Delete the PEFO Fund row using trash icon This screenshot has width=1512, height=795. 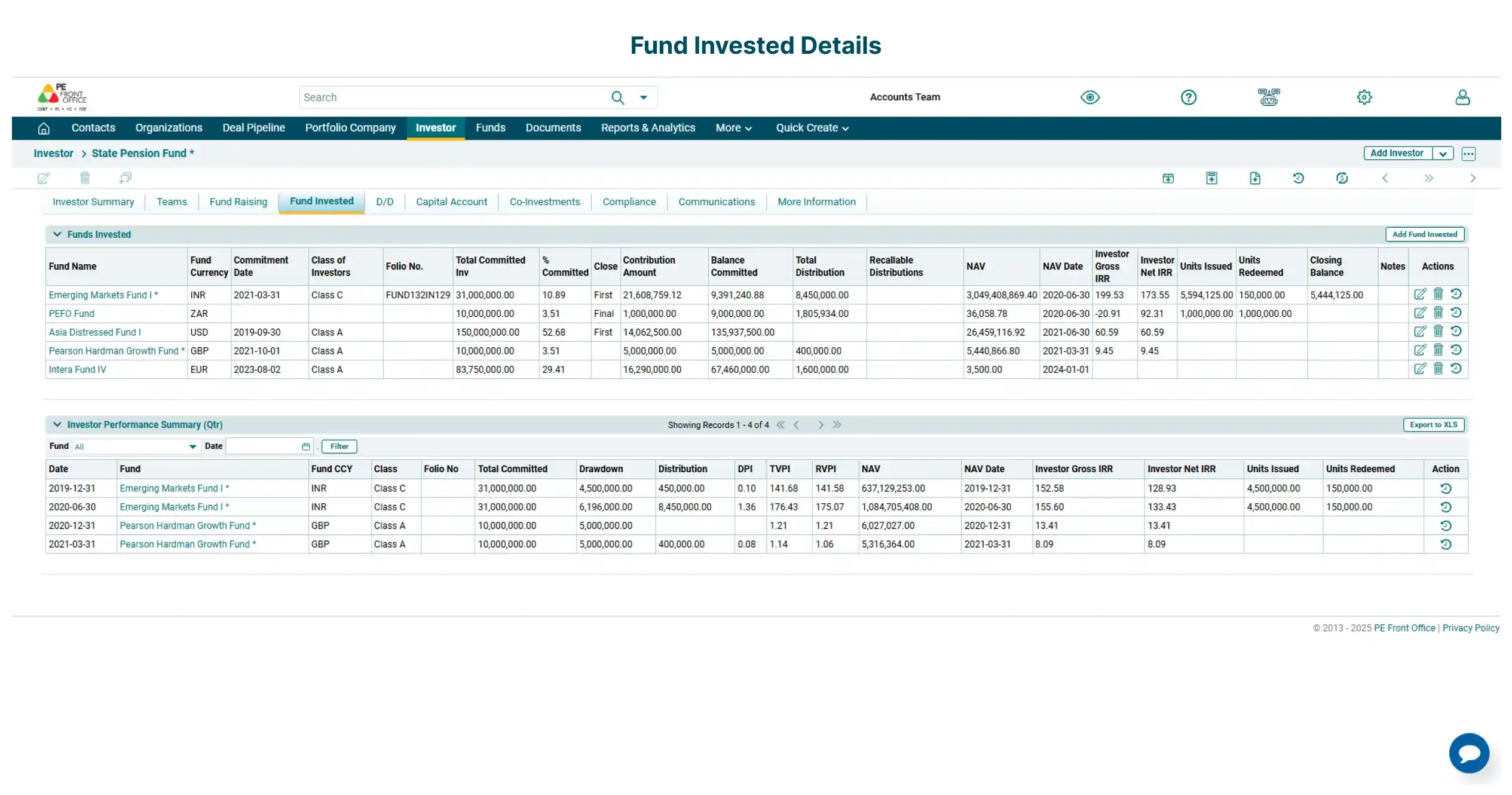(x=1438, y=313)
